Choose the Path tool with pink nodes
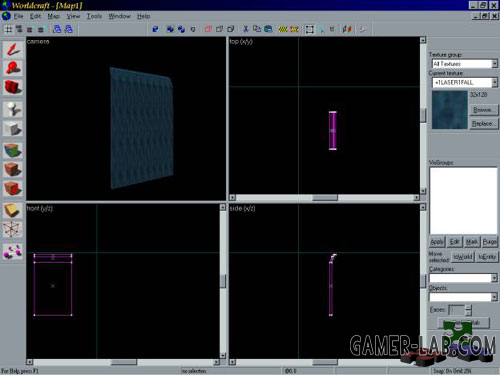Viewport: 500px width, 375px height. 13,251
